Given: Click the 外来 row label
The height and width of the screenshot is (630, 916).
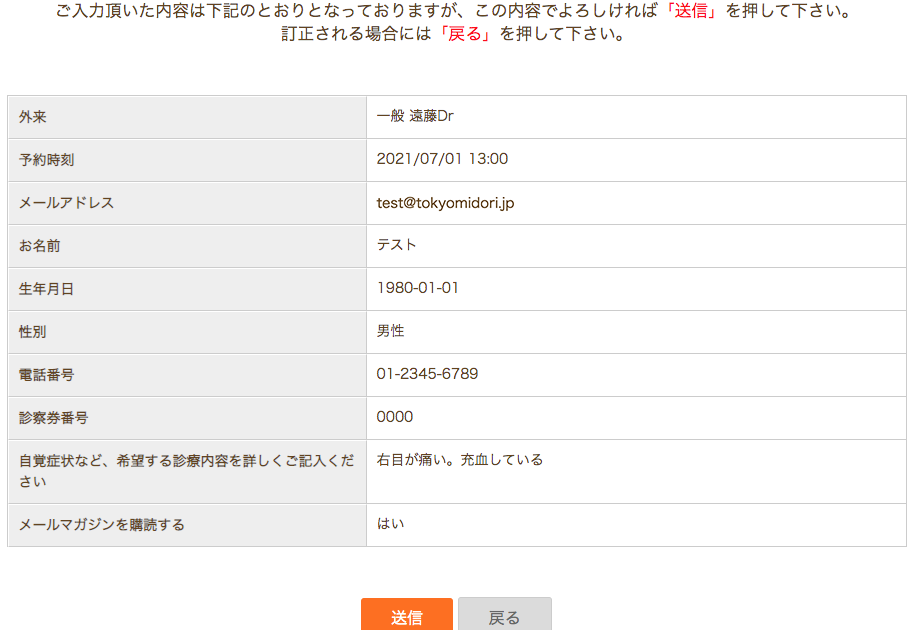Looking at the screenshot, I should pos(33,117).
